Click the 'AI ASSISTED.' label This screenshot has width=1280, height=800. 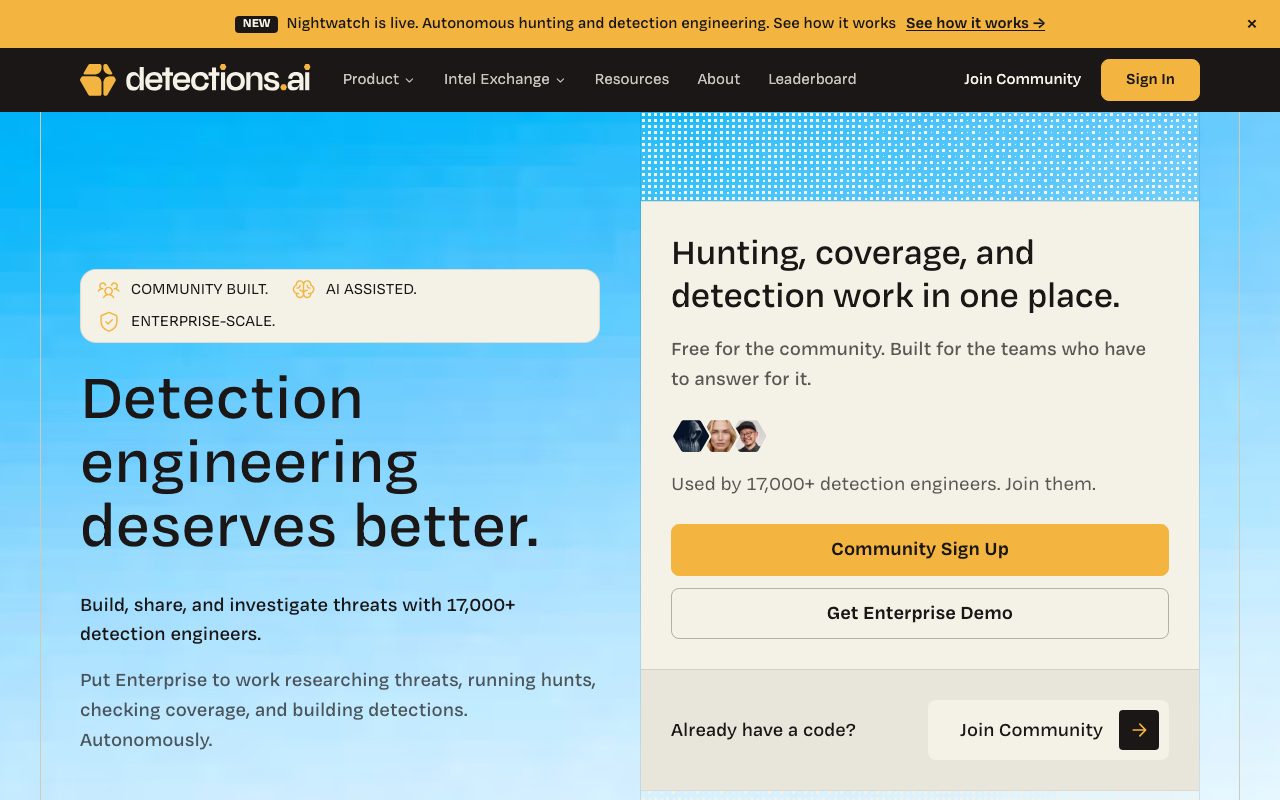point(371,290)
